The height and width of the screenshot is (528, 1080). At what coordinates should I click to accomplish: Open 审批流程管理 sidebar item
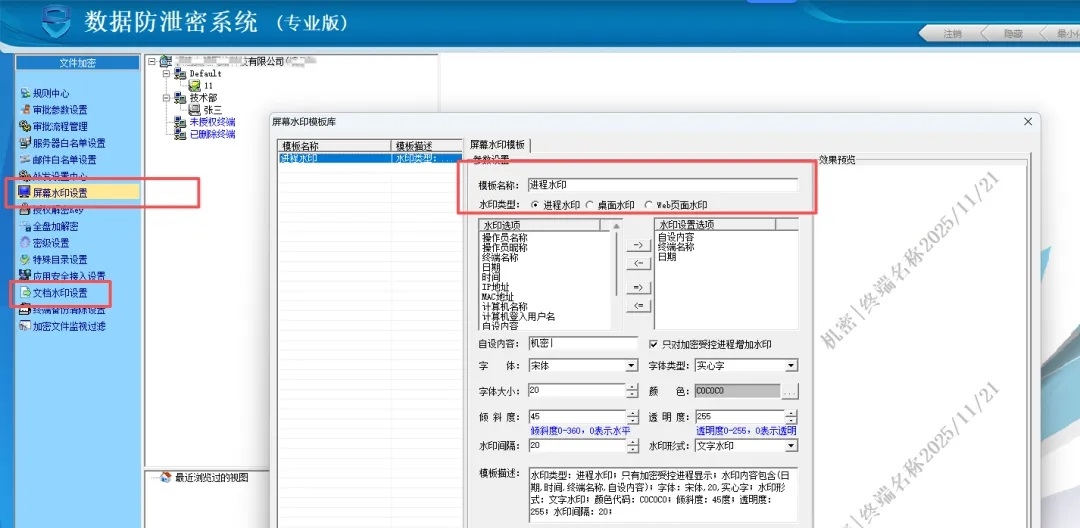(59, 127)
